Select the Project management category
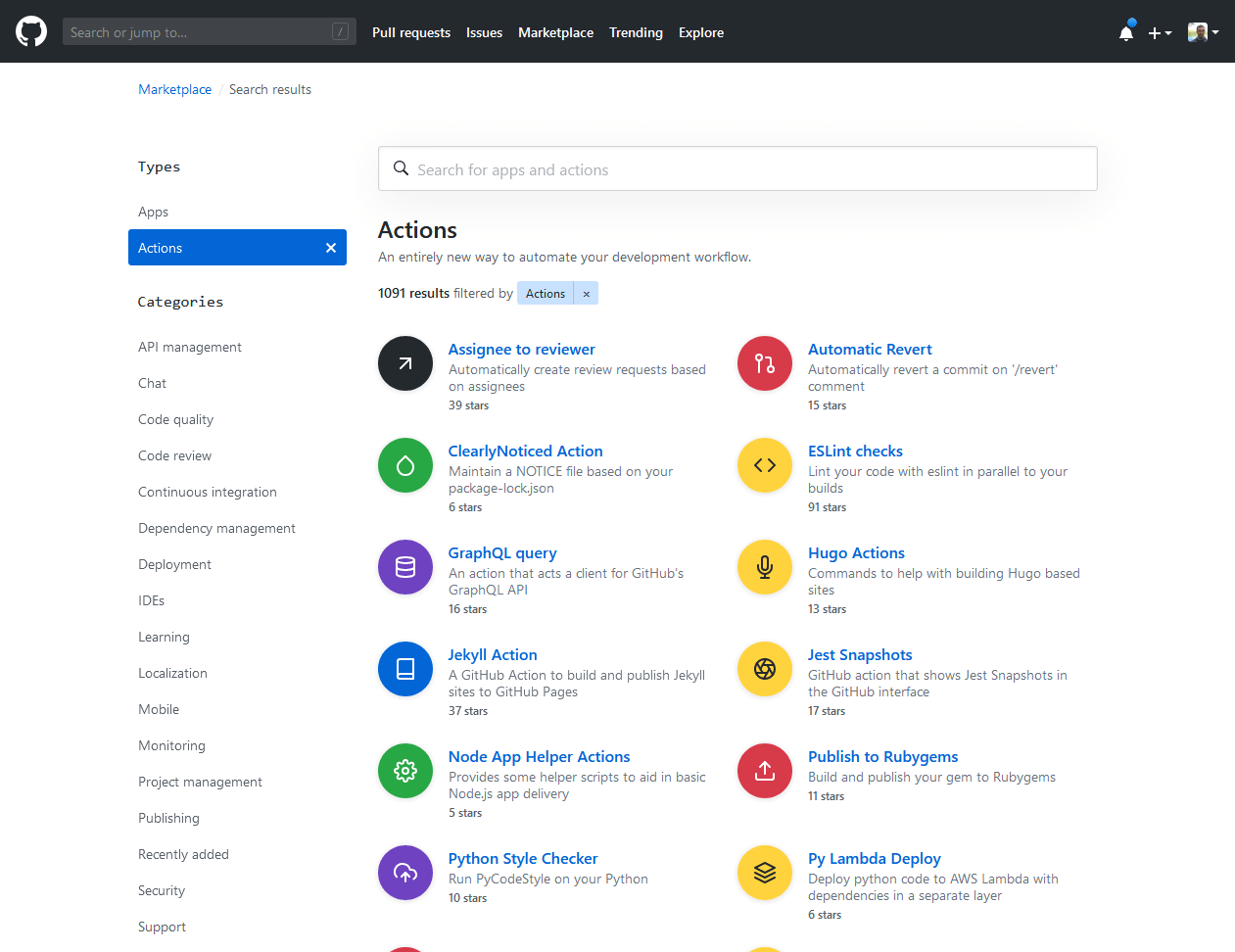The image size is (1235, 952). point(200,782)
